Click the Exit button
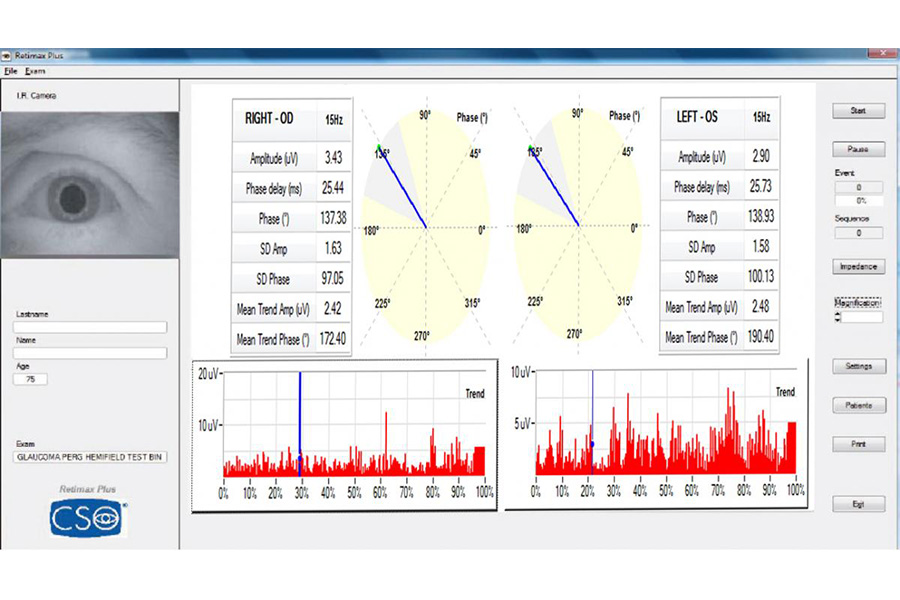900x600 pixels. [x=859, y=504]
